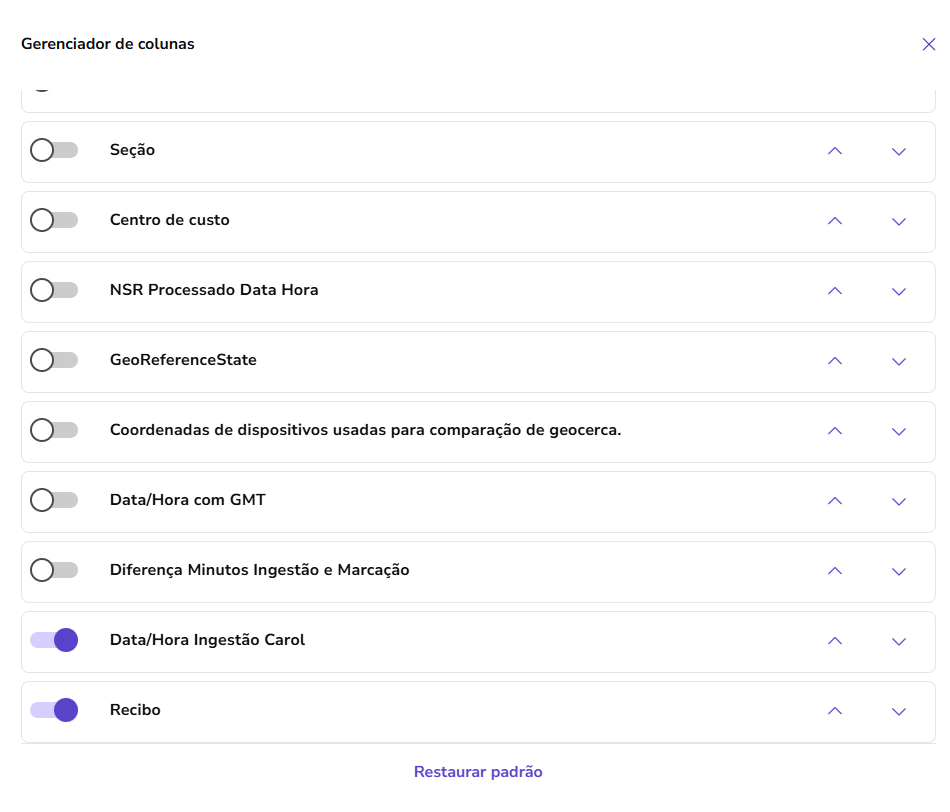950x812 pixels.
Task: Move Seção column down
Action: (x=898, y=152)
